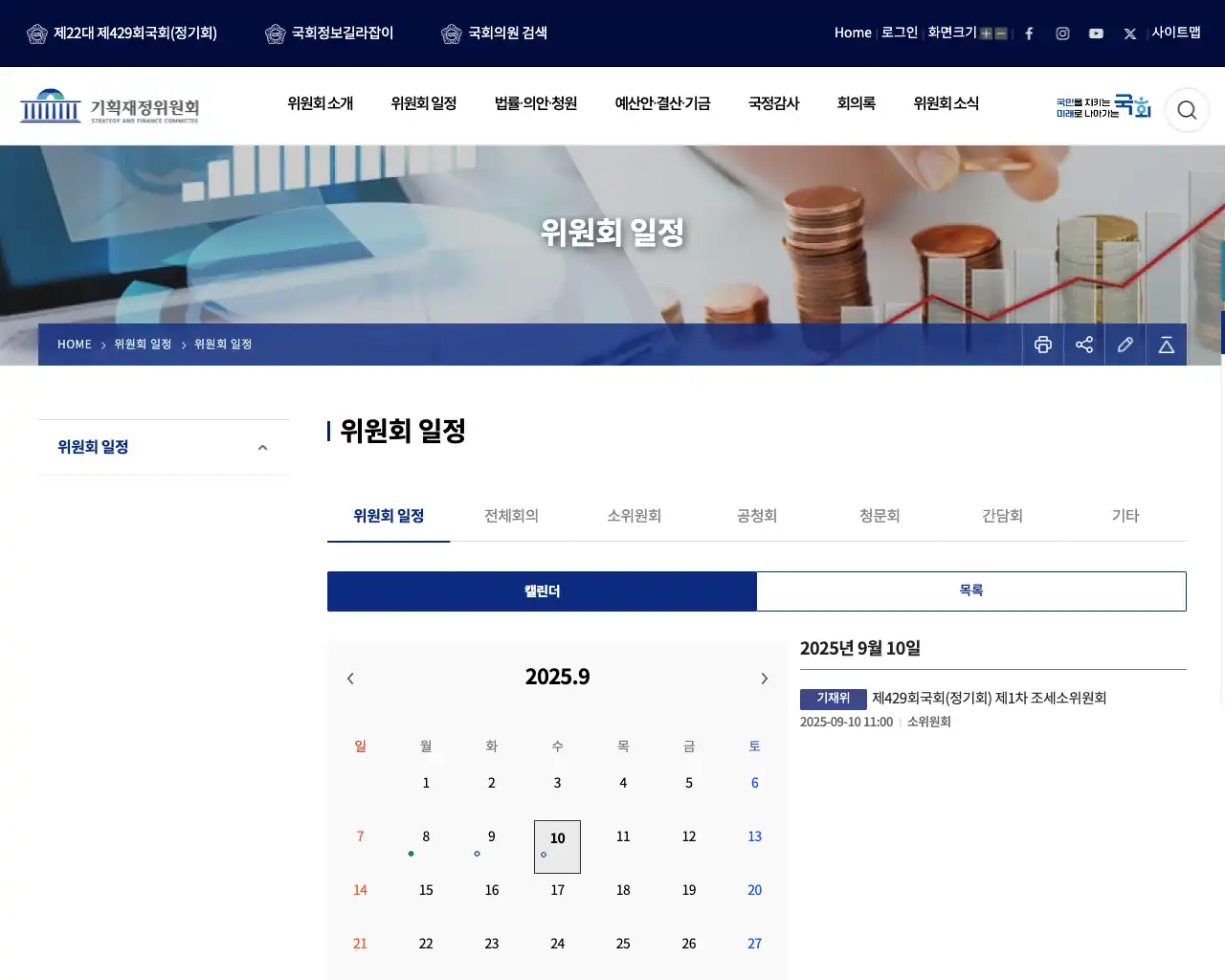The image size is (1225, 980).
Task: Open the search magnifier button
Action: coord(1187,110)
